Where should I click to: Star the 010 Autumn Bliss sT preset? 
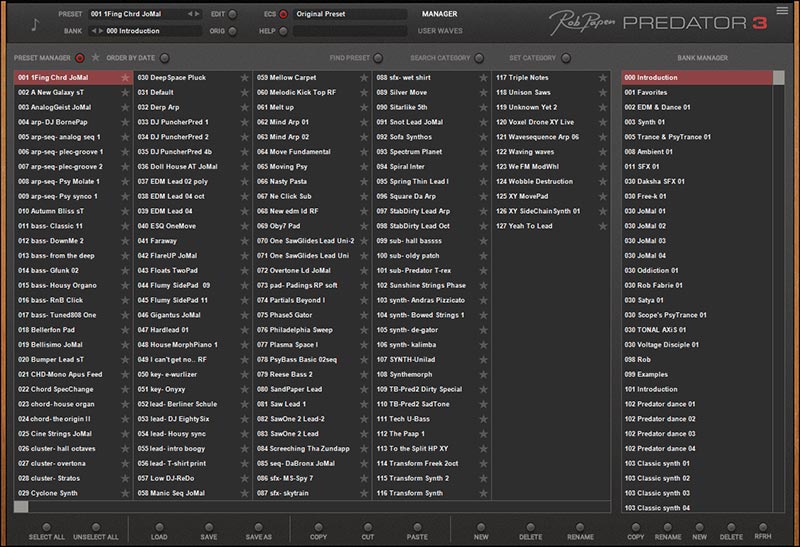coord(125,211)
